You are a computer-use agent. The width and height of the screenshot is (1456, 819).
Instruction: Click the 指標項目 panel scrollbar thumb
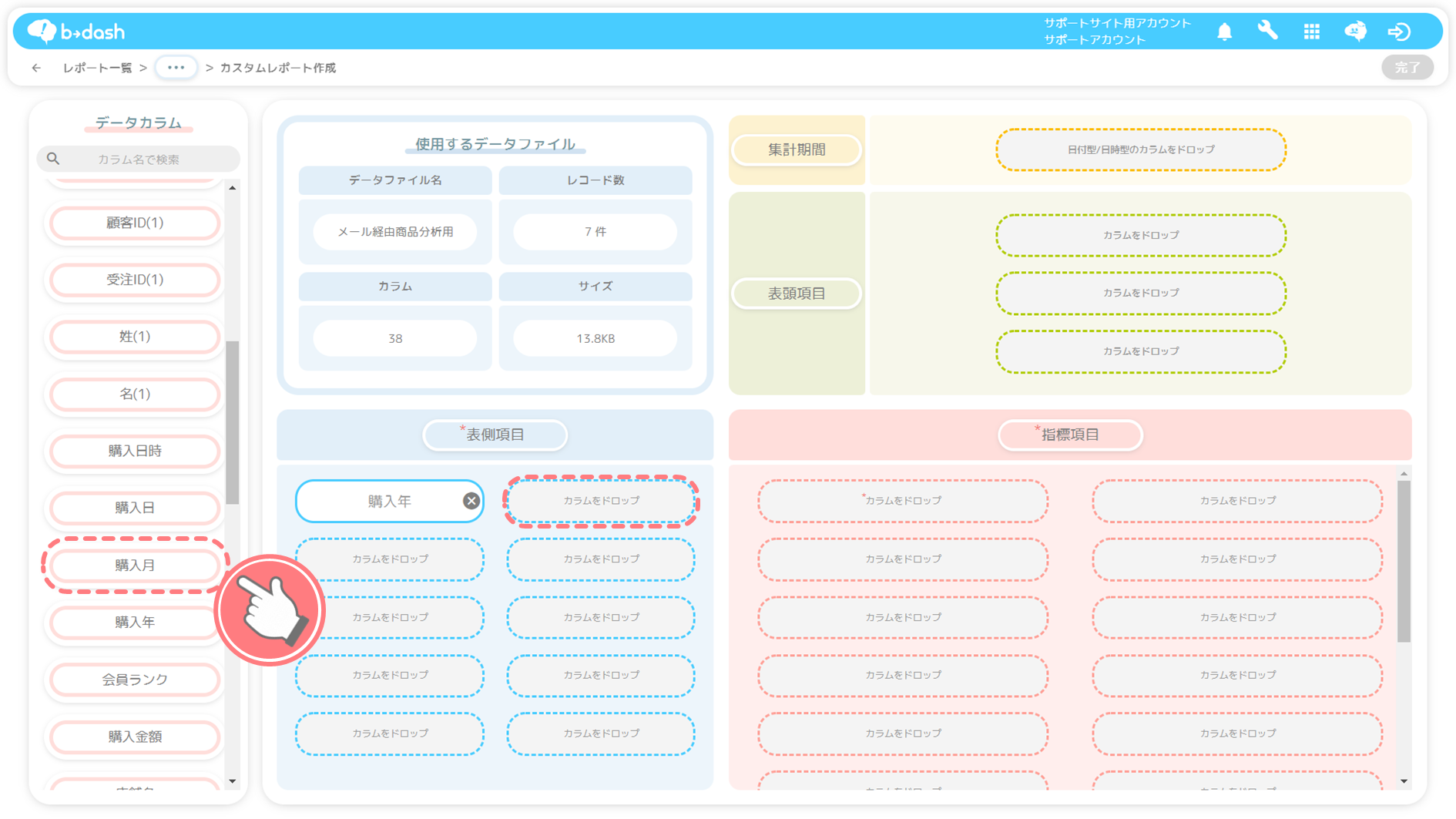click(x=1404, y=561)
